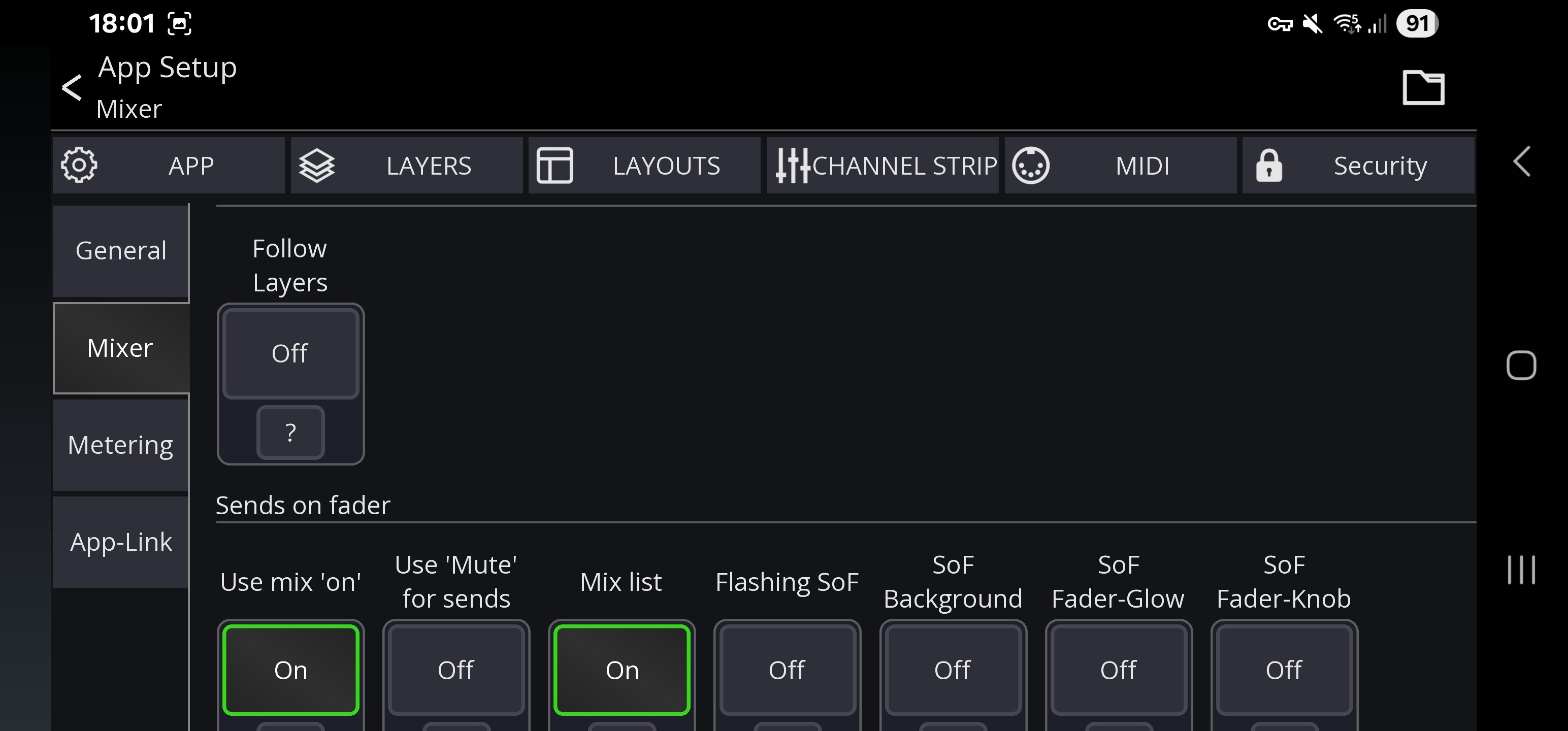Open the App-Link side tab
The width and height of the screenshot is (1568, 731).
coord(120,542)
